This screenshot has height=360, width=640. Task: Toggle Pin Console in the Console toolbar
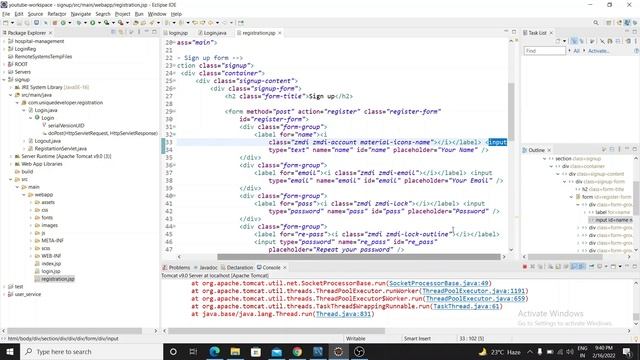(x=591, y=267)
